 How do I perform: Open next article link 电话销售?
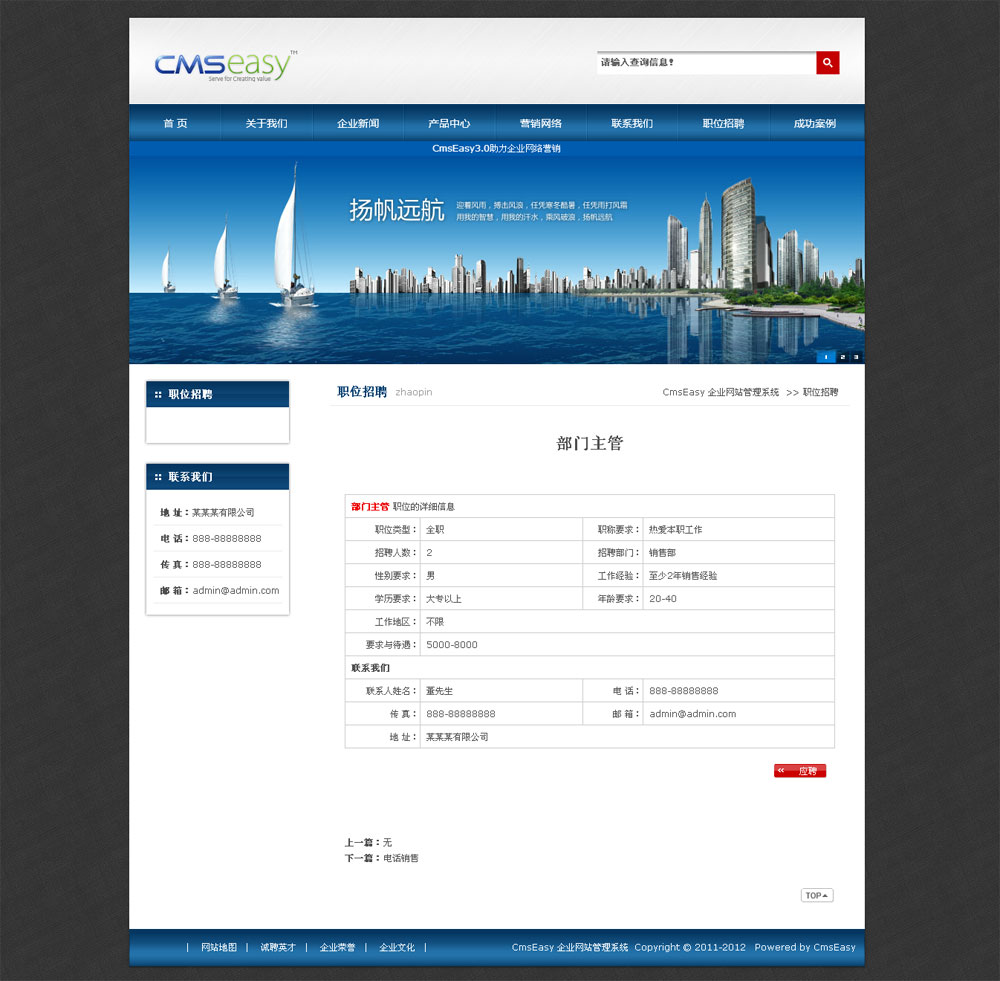coord(401,858)
